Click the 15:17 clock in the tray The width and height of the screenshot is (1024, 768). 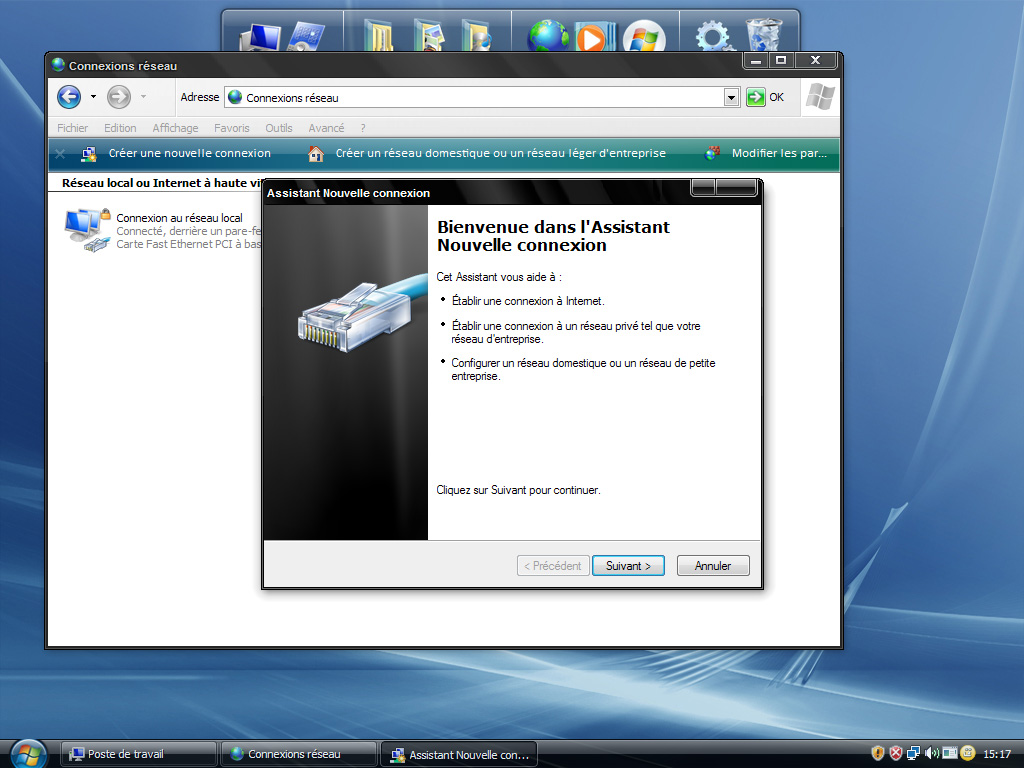pos(997,754)
